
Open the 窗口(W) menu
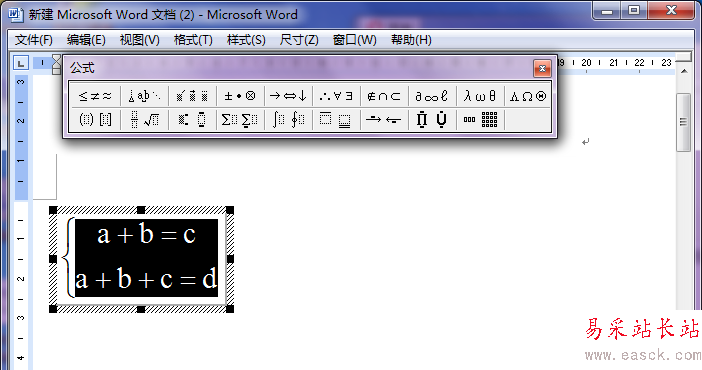click(355, 40)
